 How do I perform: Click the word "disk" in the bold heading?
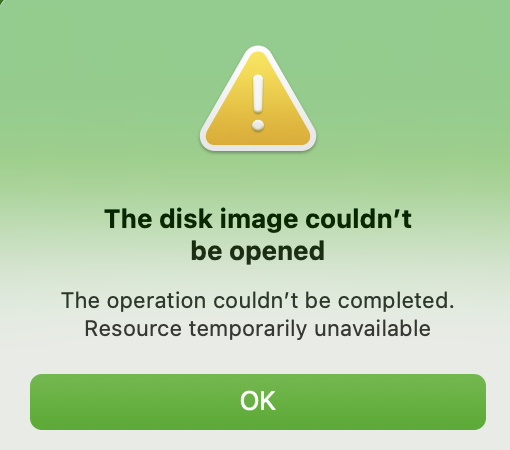pyautogui.click(x=186, y=219)
